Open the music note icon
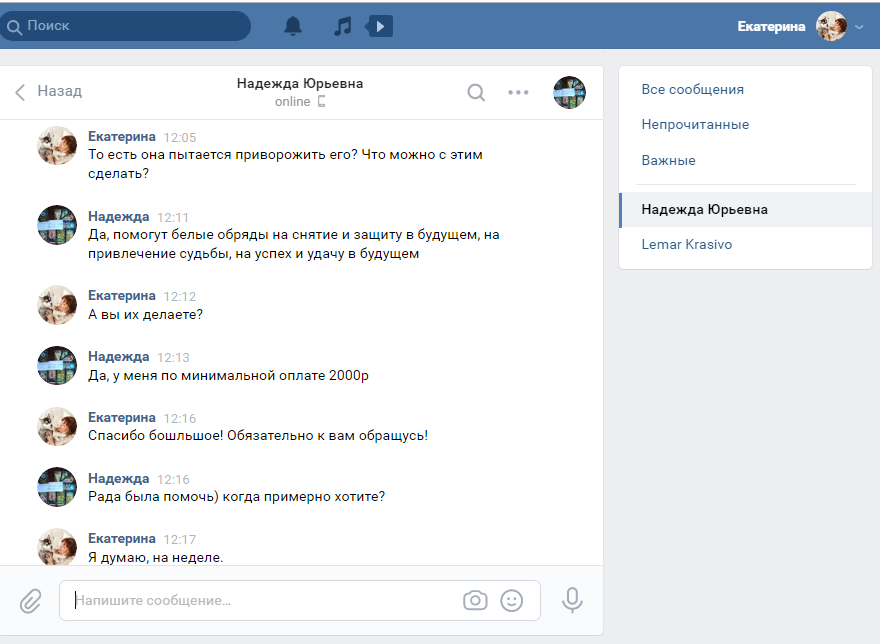 [343, 26]
